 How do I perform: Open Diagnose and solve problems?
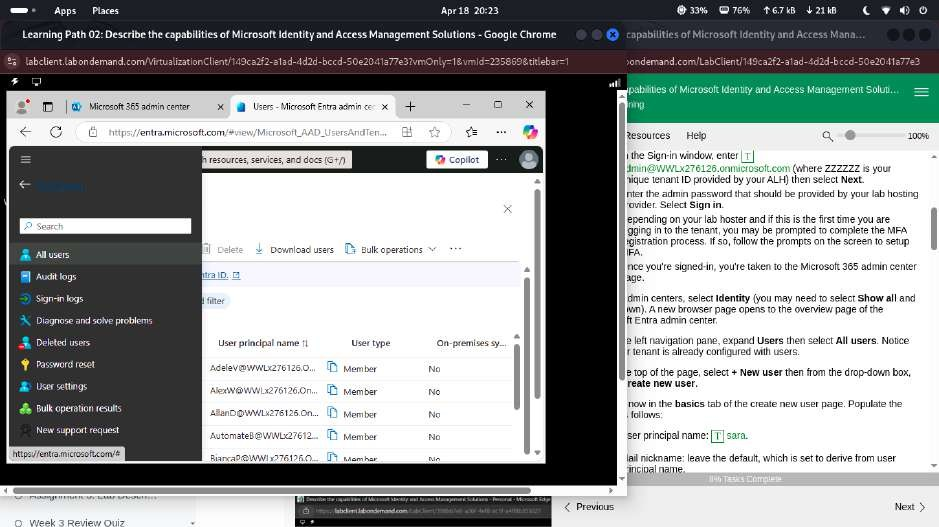[94, 321]
